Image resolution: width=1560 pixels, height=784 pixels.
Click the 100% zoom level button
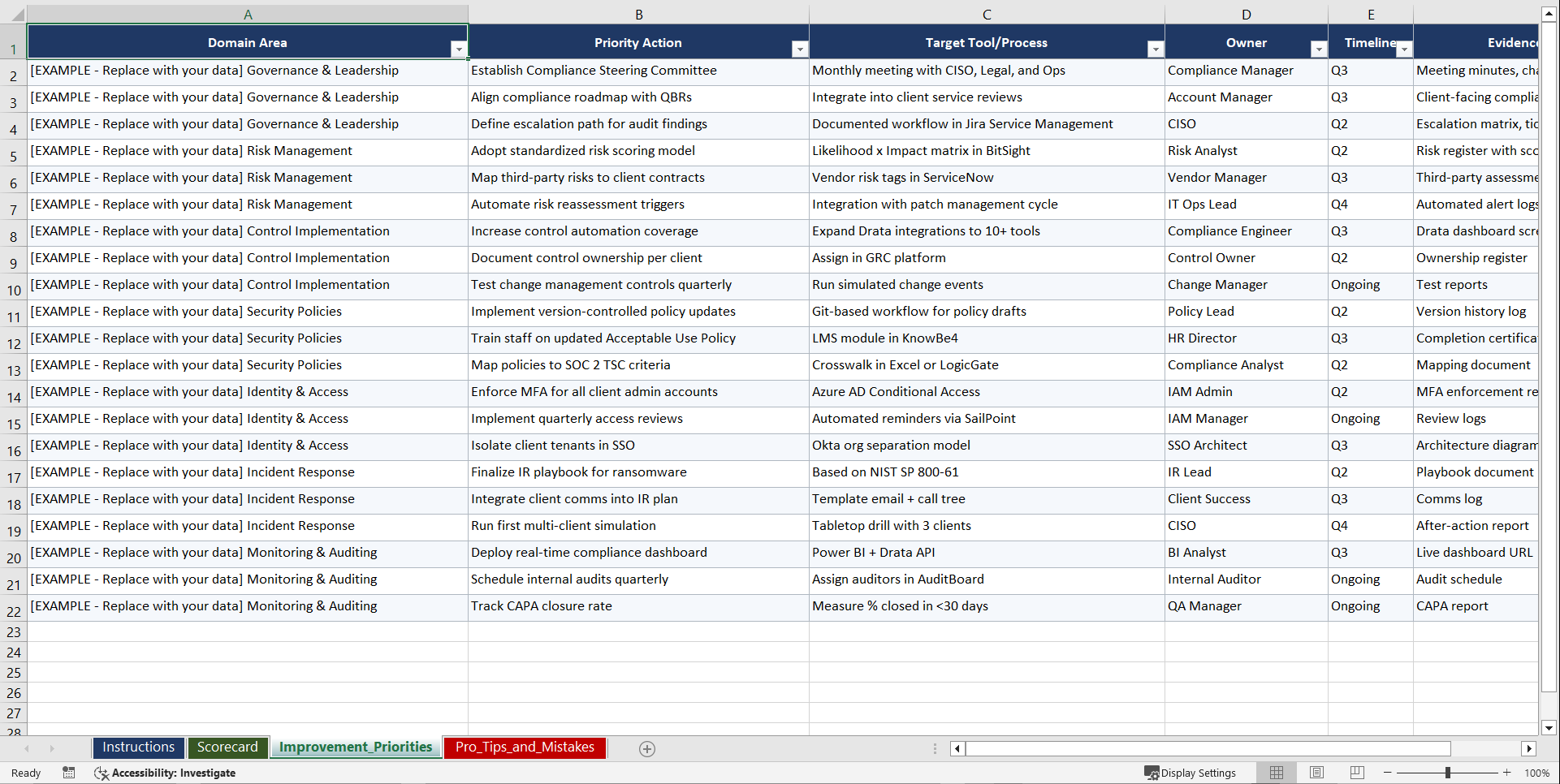coord(1536,773)
